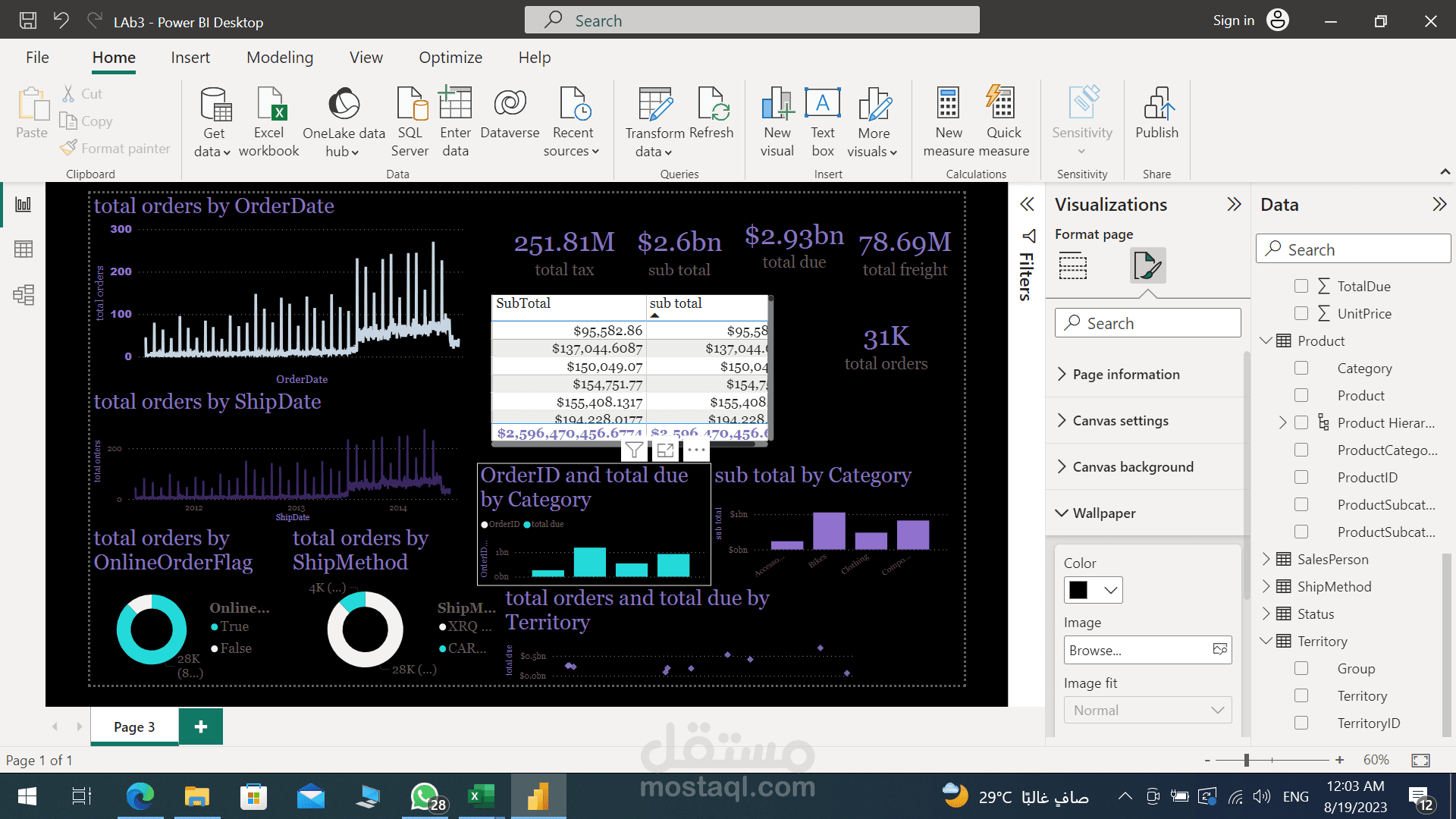Click the zoom in plus button

point(1340,760)
